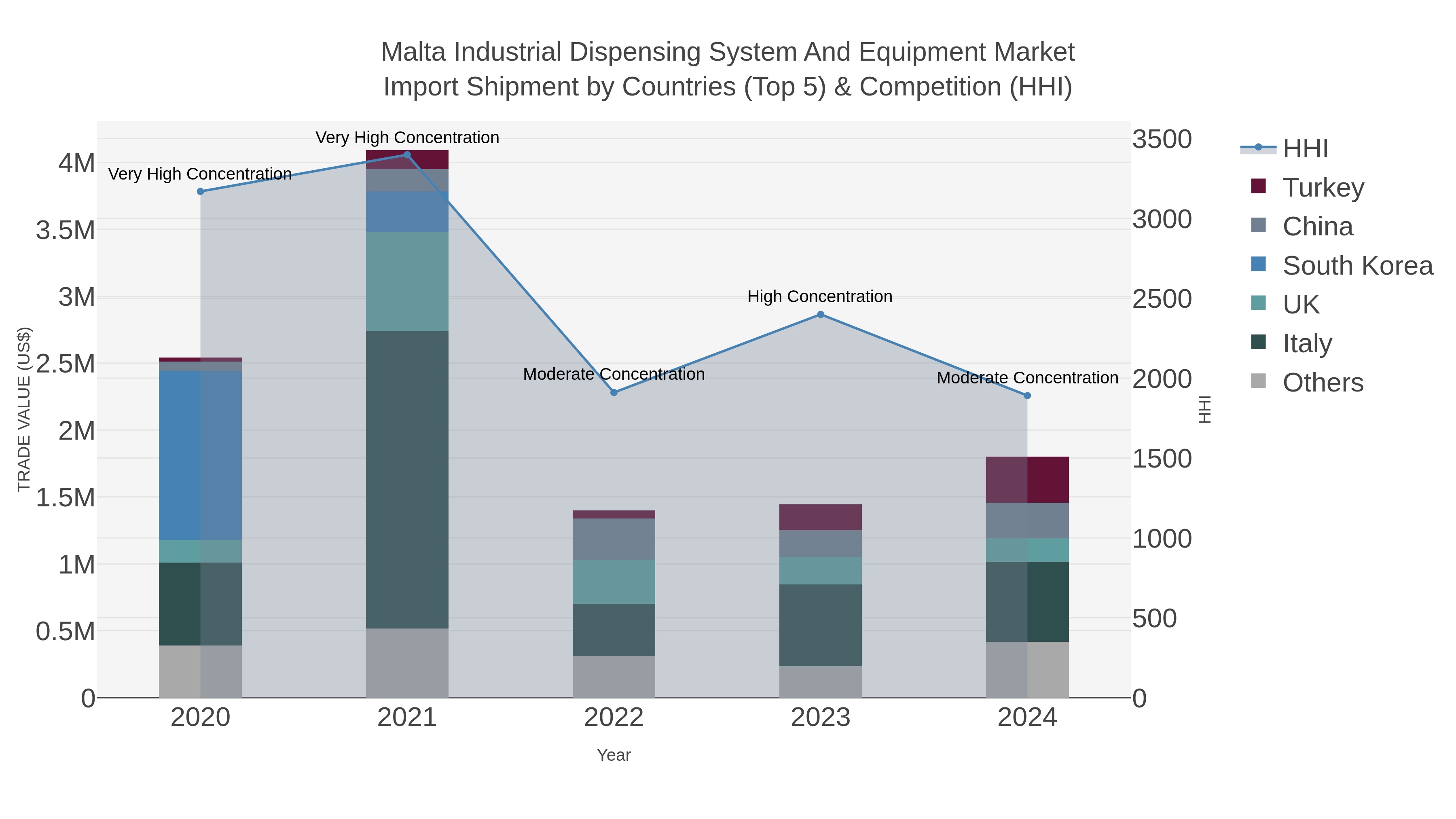Click the Others segment in 2020 bar
Screen dimensions: 1456x819
200,671
